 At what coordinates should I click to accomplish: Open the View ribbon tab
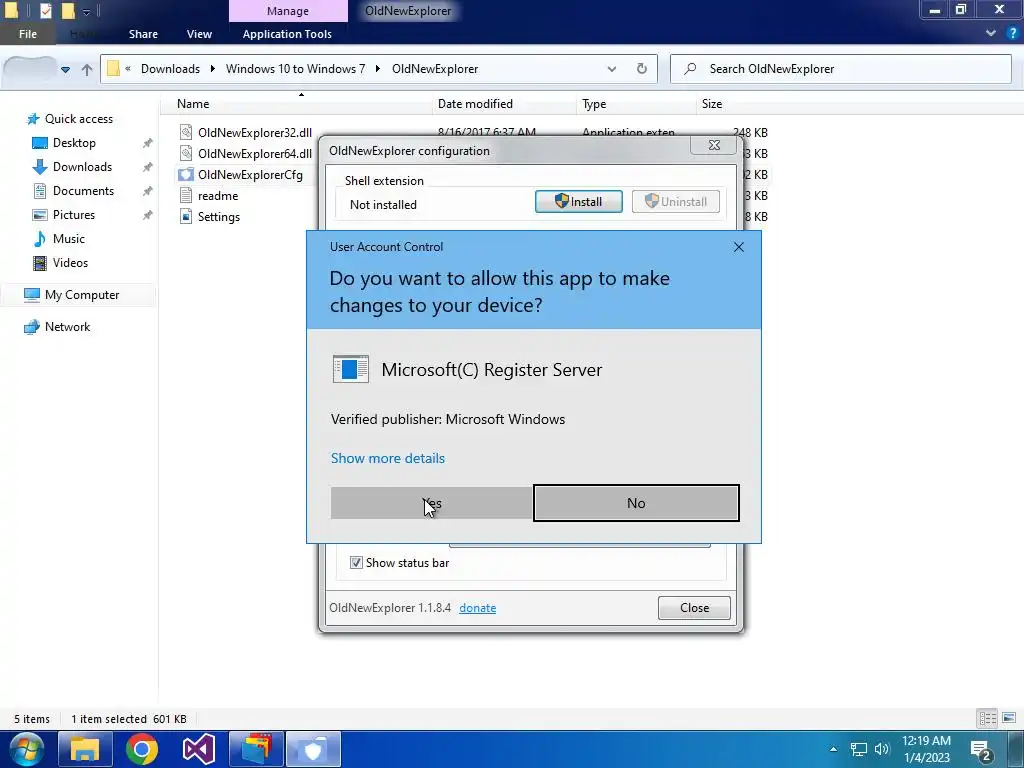tap(199, 34)
